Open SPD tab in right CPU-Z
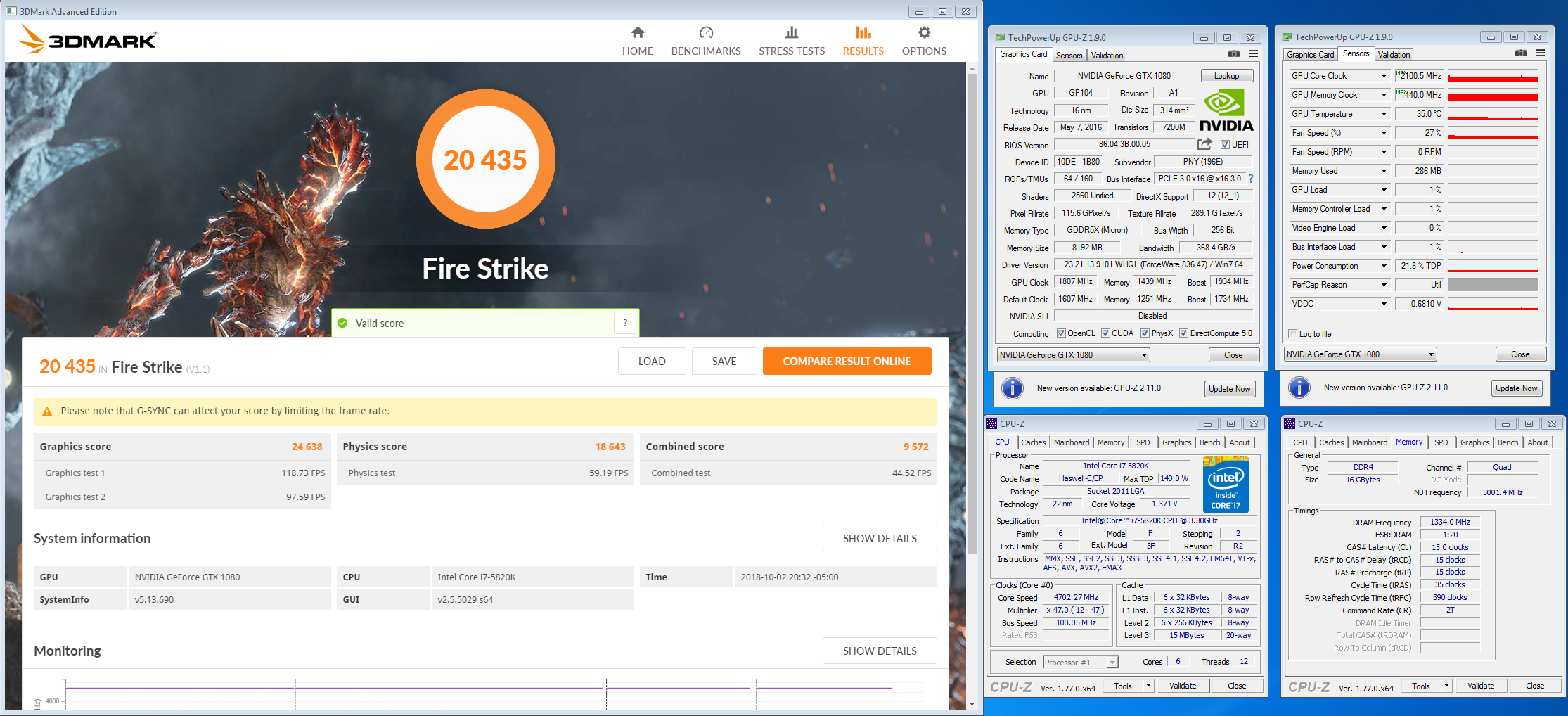The height and width of the screenshot is (716, 1568). (x=1441, y=442)
